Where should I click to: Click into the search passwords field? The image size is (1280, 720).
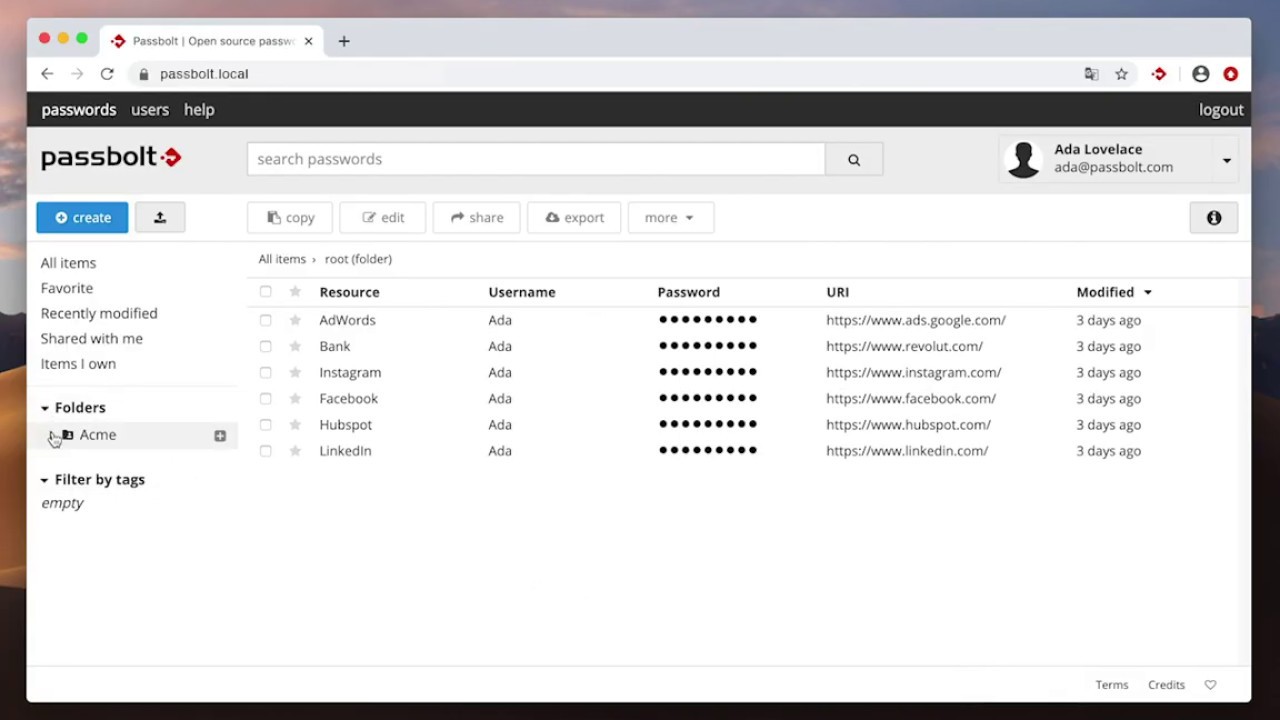tap(536, 159)
